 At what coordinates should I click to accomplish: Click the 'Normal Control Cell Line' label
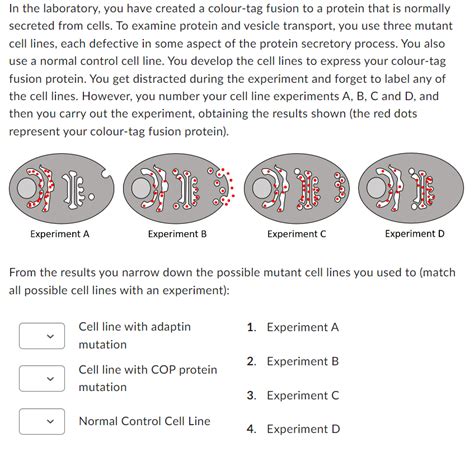pyautogui.click(x=145, y=421)
